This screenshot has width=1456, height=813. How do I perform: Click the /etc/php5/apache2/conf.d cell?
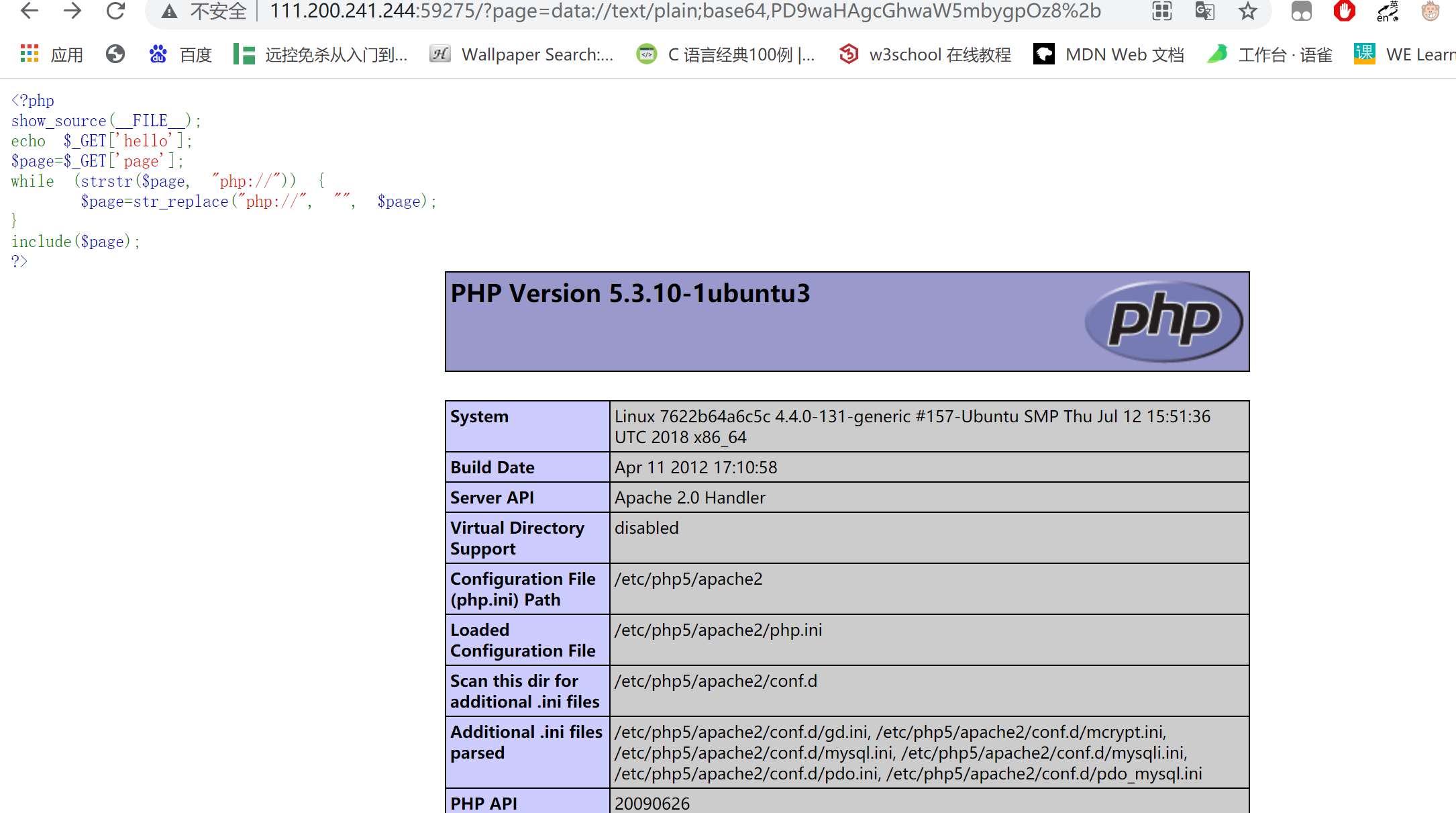pyautogui.click(x=929, y=691)
